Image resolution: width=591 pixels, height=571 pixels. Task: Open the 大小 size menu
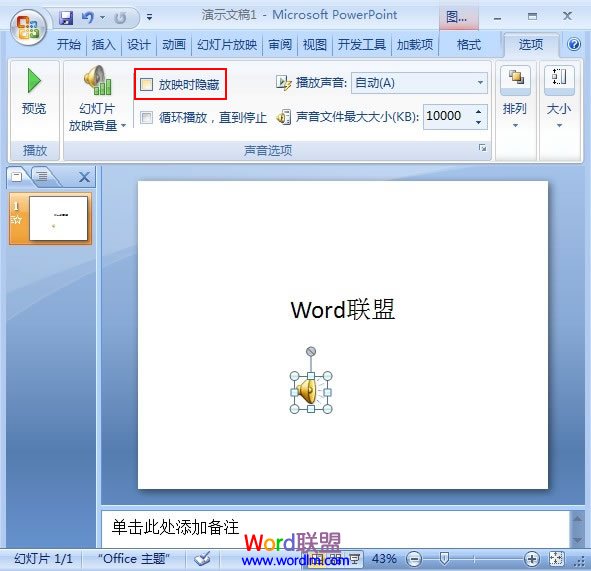pyautogui.click(x=559, y=98)
